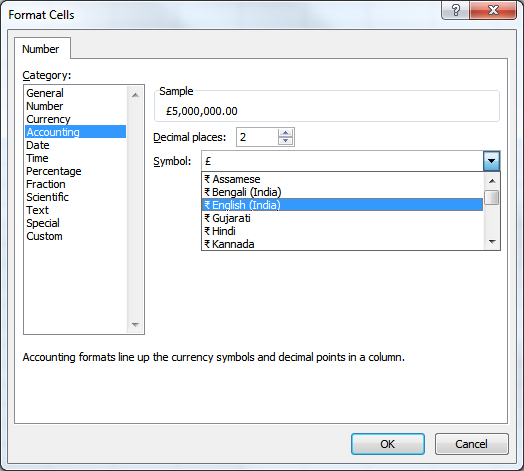Click into the Decimal places field
The width and height of the screenshot is (524, 471).
[257, 137]
